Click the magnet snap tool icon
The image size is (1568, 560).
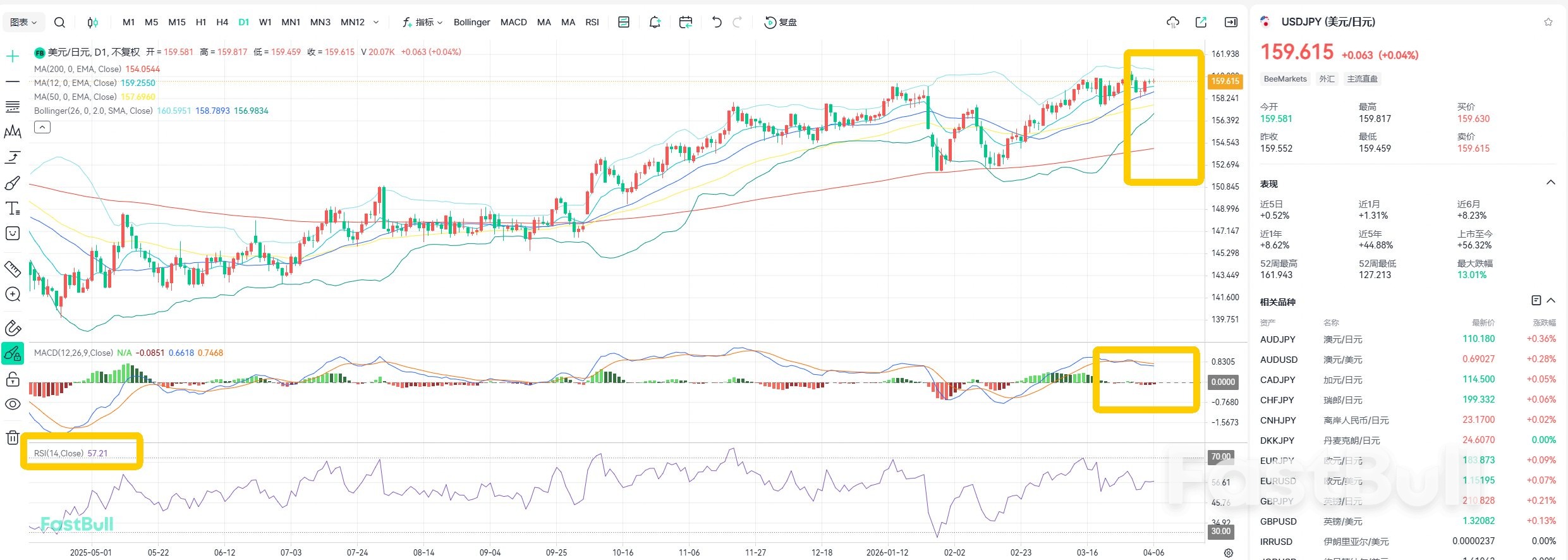click(13, 328)
